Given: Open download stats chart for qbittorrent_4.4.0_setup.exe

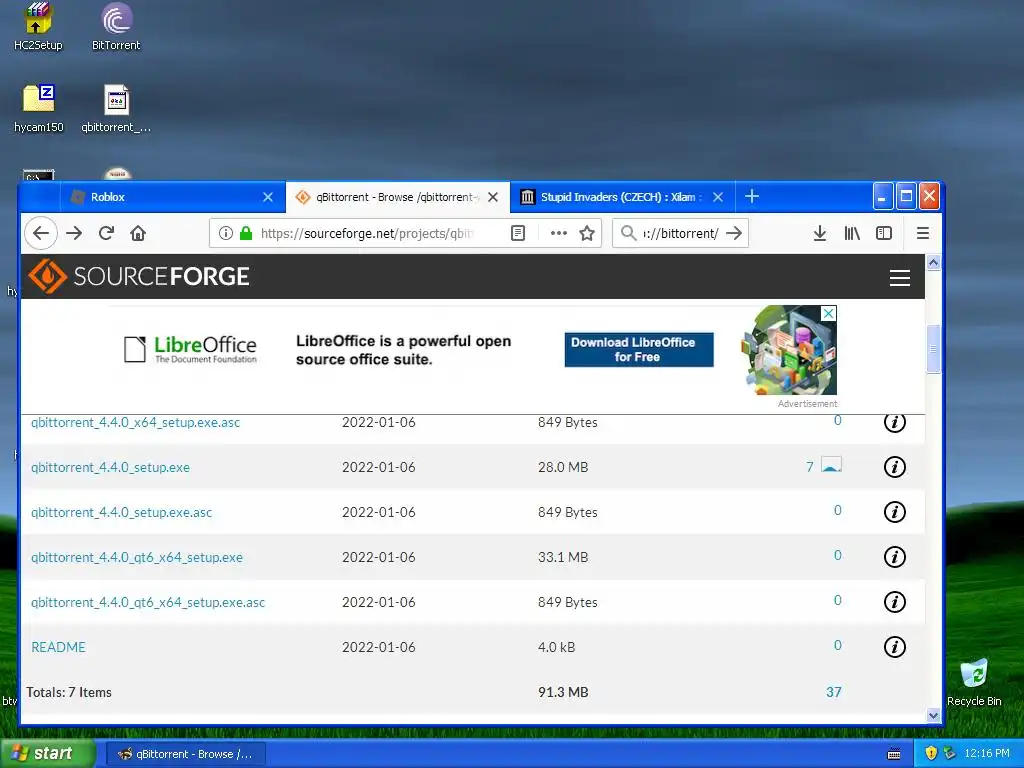Looking at the screenshot, I should 831,465.
